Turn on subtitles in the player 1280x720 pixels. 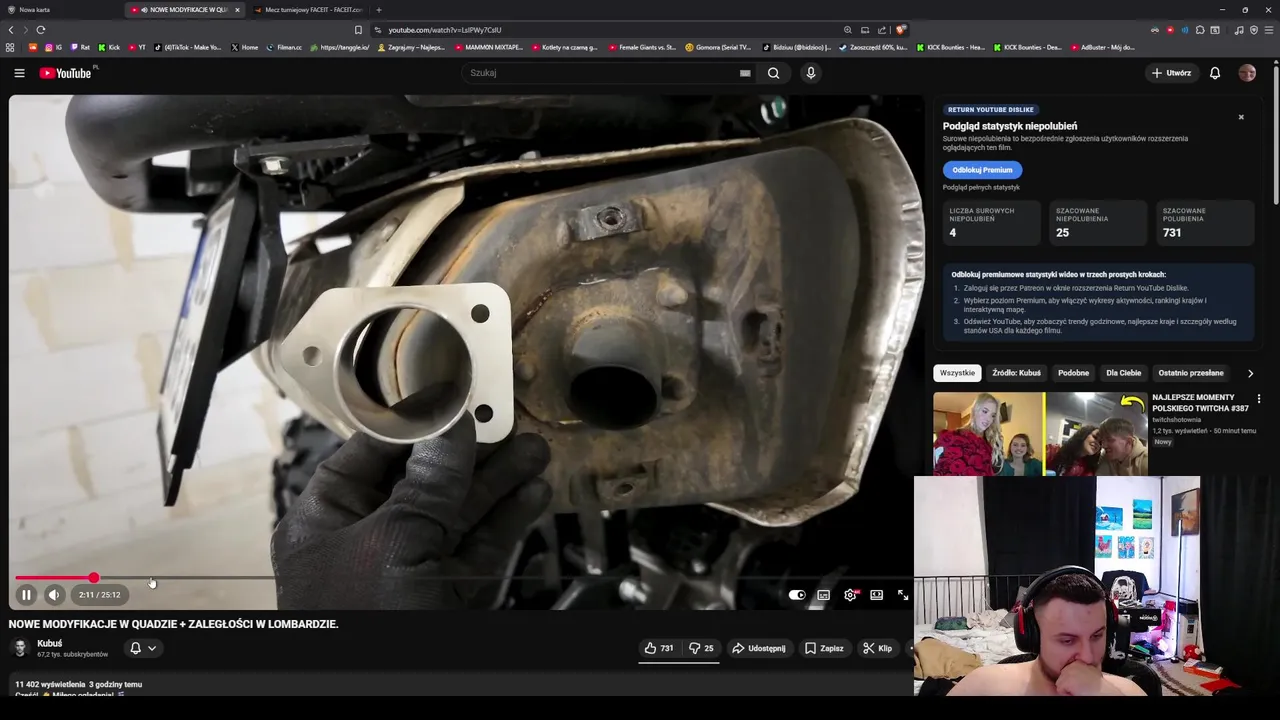[x=824, y=595]
